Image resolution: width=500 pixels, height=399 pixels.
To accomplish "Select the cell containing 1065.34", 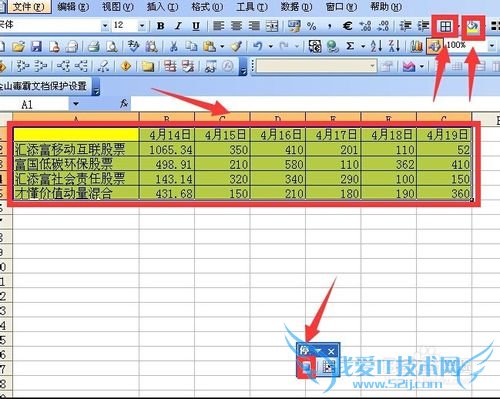I will tap(167, 149).
